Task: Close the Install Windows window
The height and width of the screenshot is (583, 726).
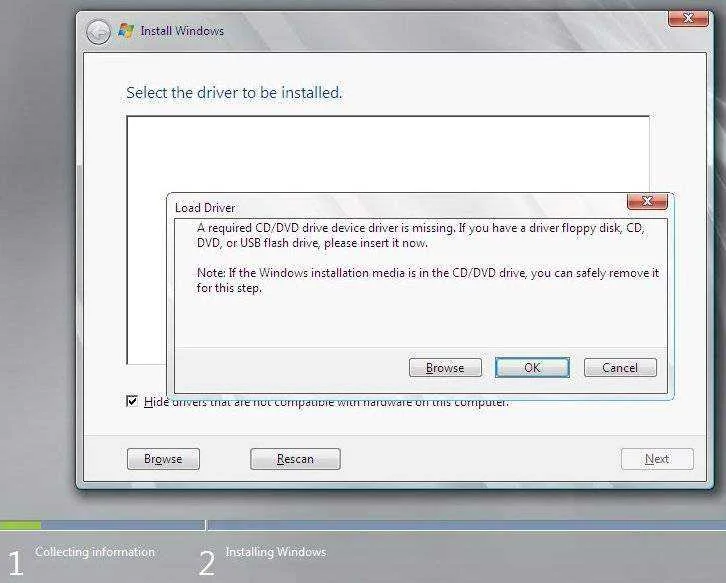Action: (688, 19)
